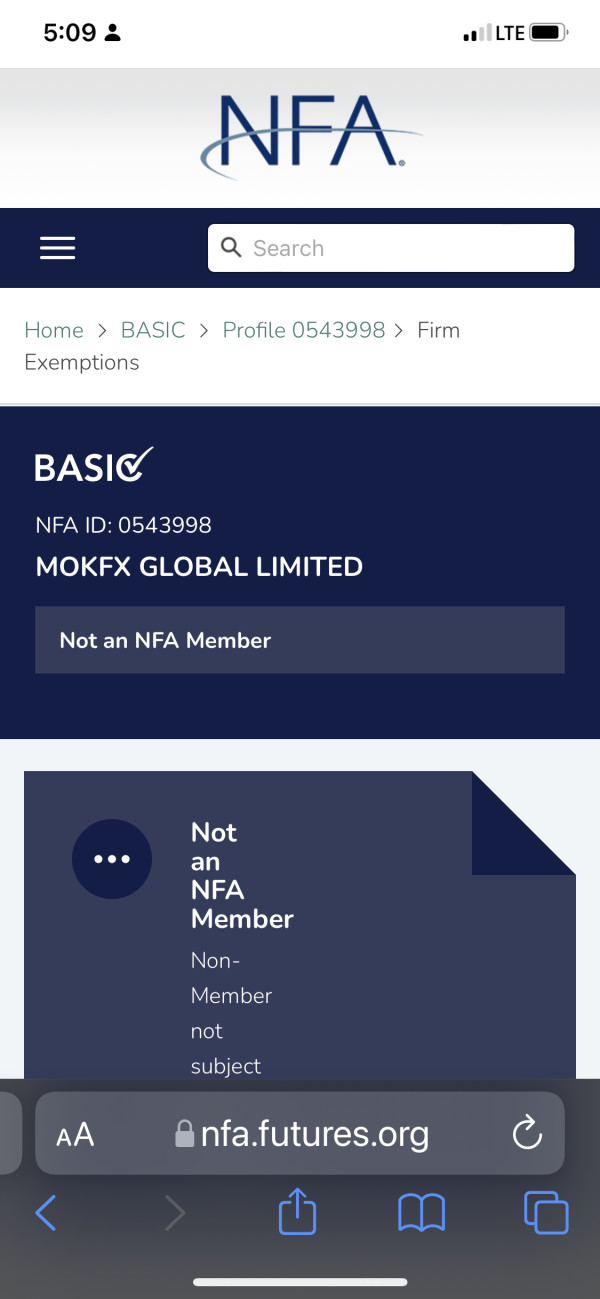Open the hamburger navigation menu
Viewport: 600px width, 1299px height.
[57, 248]
